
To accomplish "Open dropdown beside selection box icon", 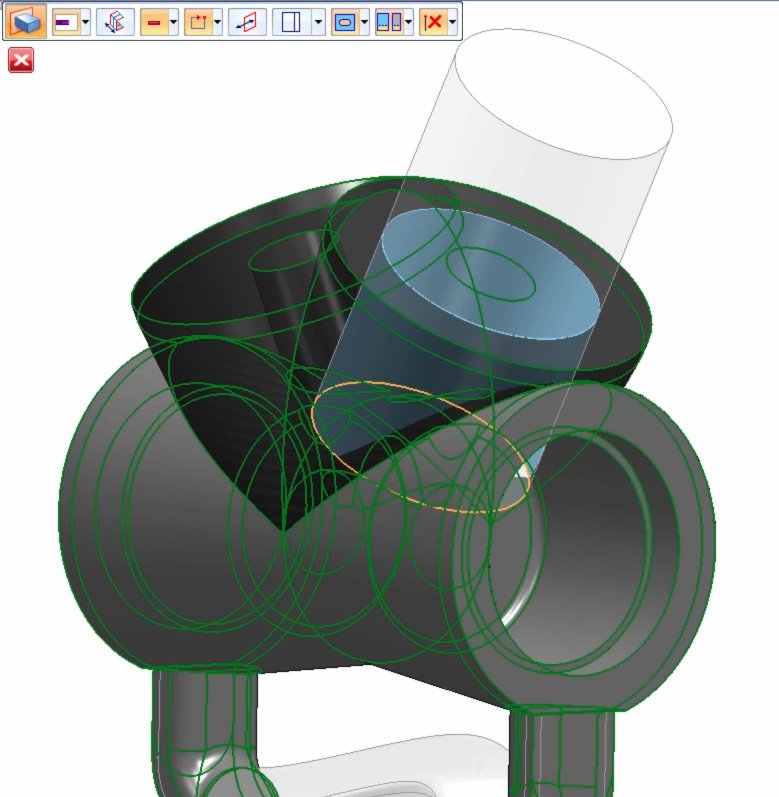I will (x=217, y=22).
